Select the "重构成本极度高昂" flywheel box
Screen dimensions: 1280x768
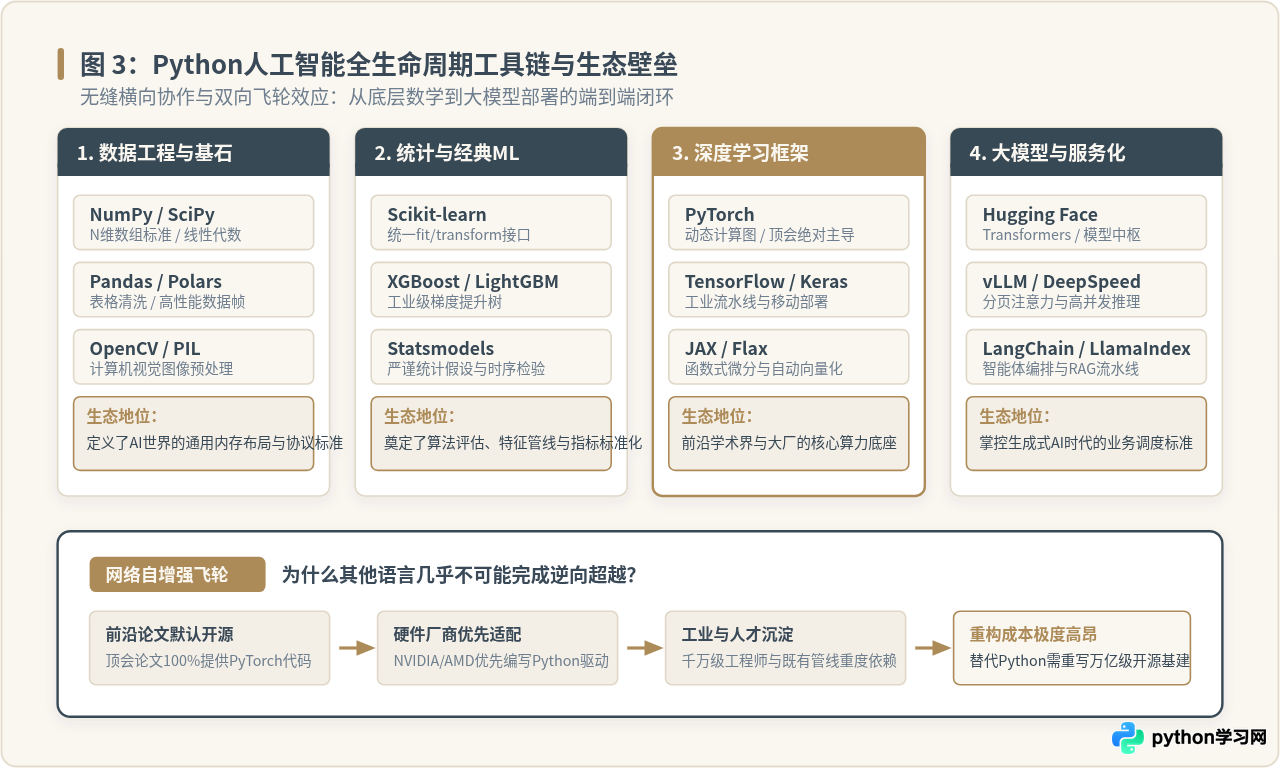pos(1072,648)
